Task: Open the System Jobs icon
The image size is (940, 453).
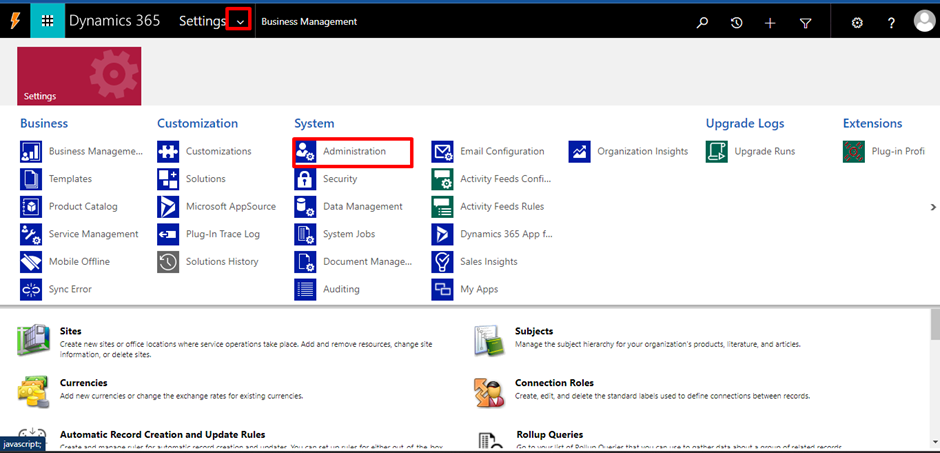Action: pyautogui.click(x=305, y=234)
